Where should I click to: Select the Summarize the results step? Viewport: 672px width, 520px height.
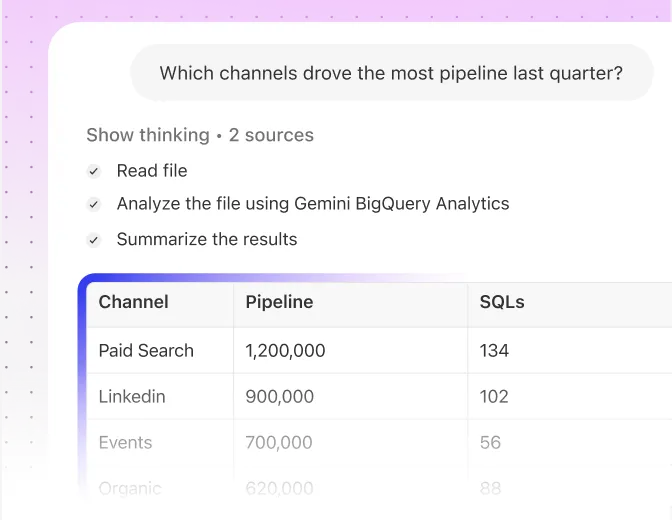coord(206,240)
